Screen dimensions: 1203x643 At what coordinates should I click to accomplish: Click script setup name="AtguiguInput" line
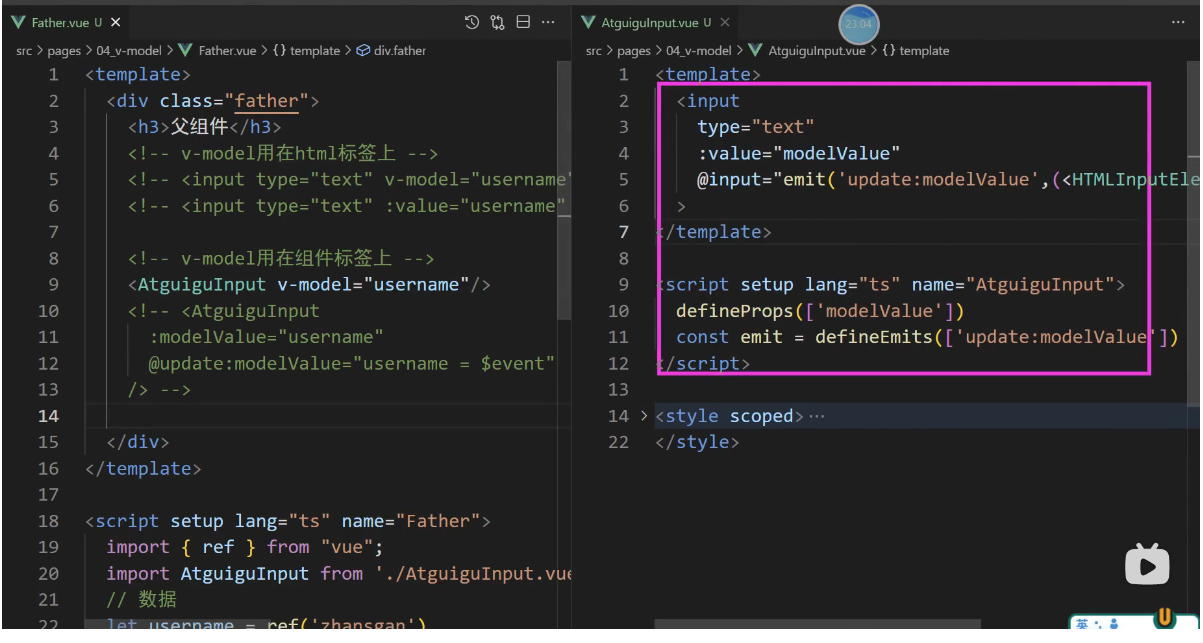pyautogui.click(x=891, y=285)
